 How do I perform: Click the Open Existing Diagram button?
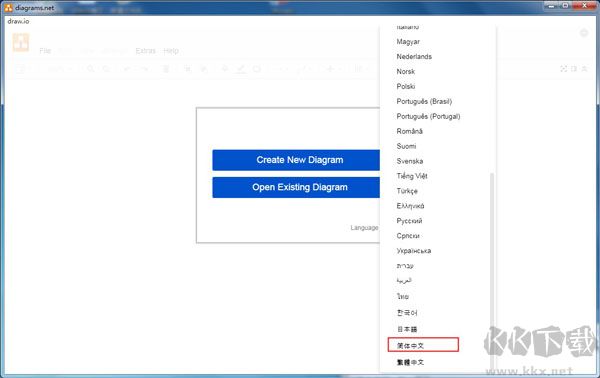pyautogui.click(x=296, y=187)
